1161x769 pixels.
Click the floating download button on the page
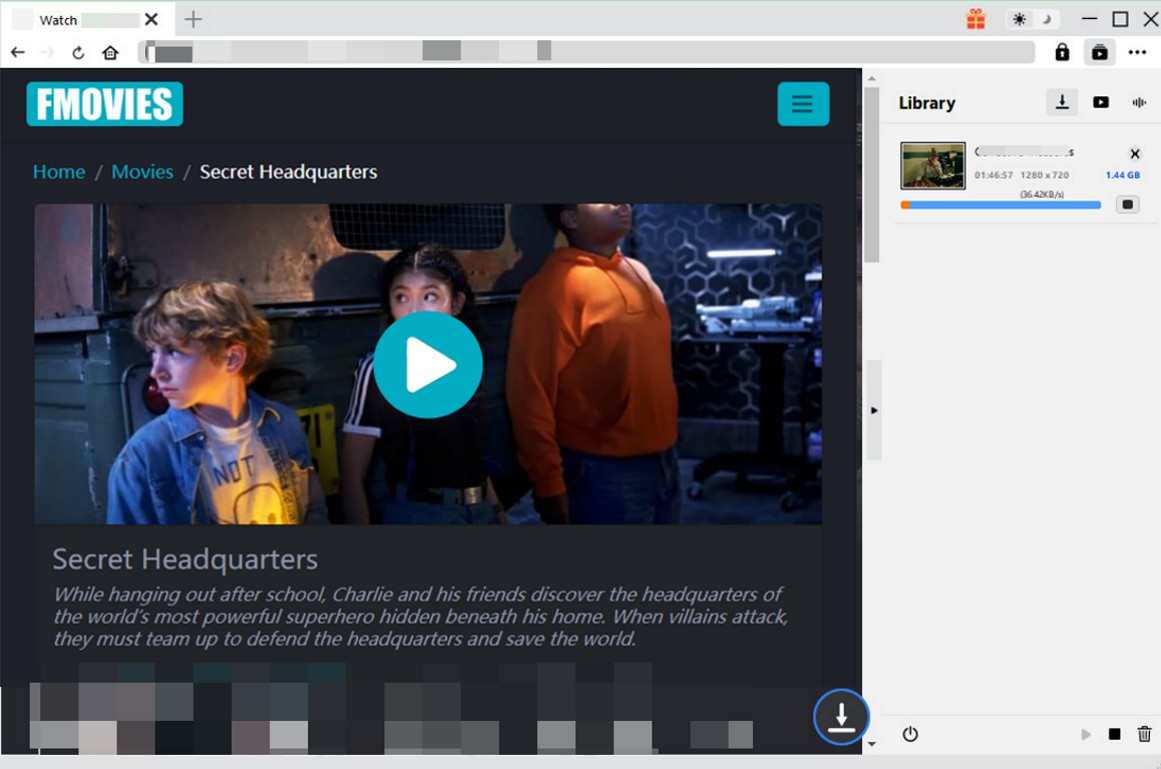click(x=841, y=717)
